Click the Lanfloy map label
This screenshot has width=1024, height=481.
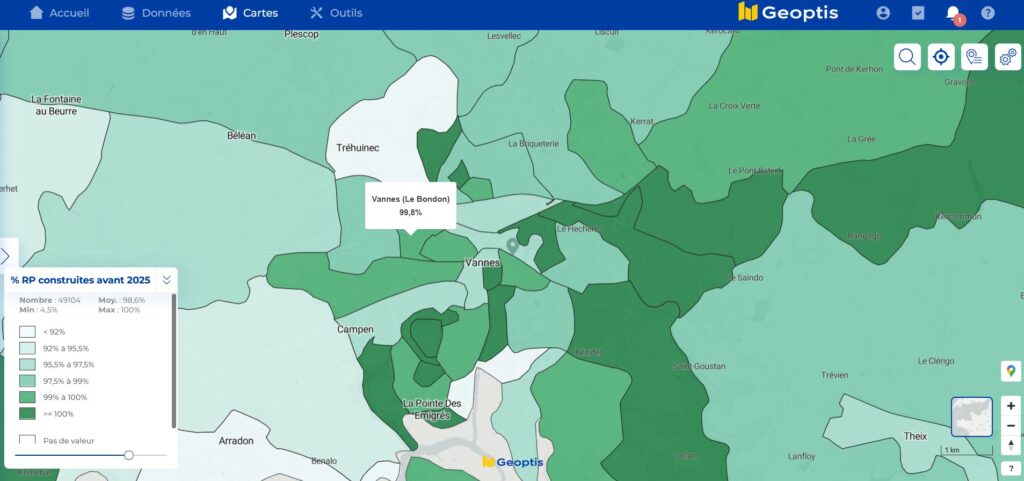click(x=801, y=456)
